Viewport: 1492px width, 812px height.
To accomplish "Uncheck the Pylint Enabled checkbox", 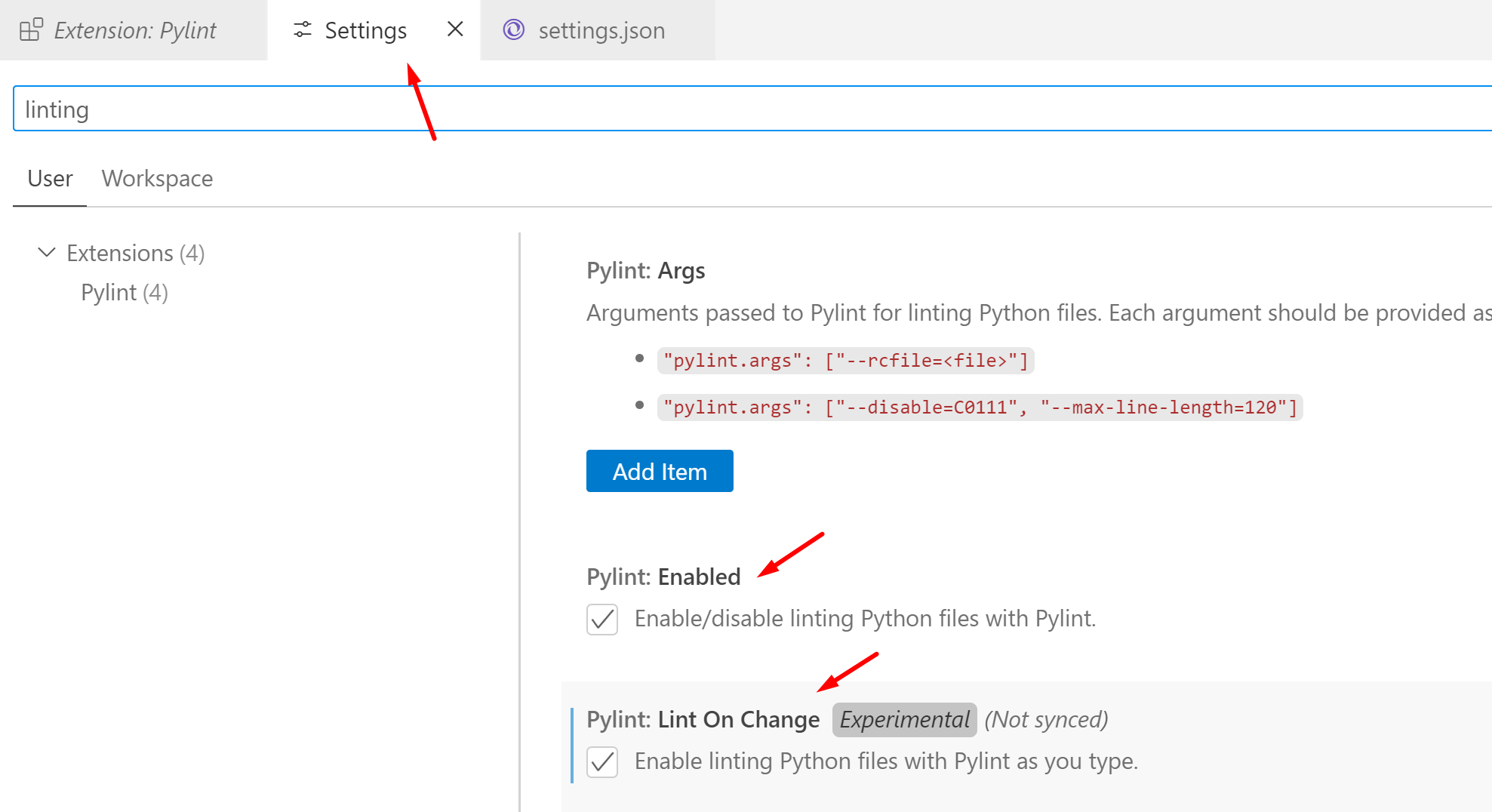I will (602, 620).
